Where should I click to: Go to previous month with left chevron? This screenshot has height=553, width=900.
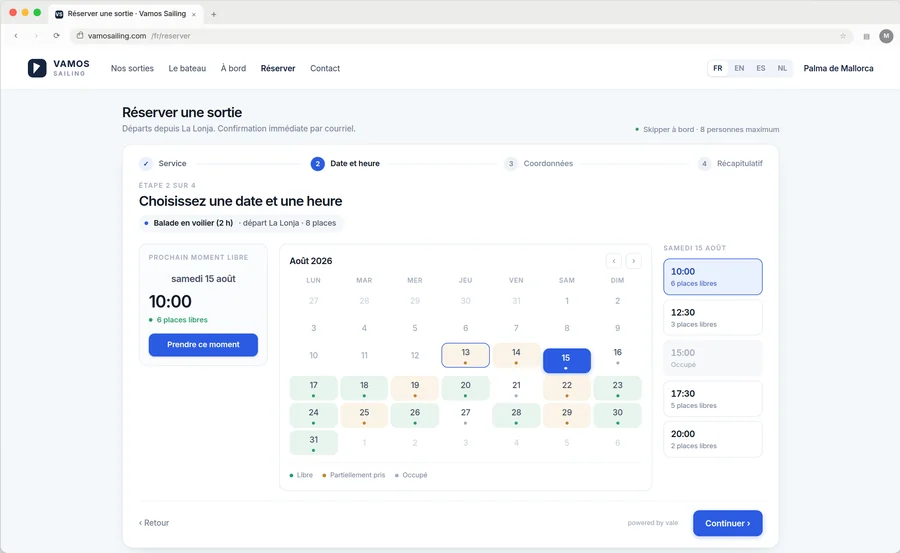point(614,261)
